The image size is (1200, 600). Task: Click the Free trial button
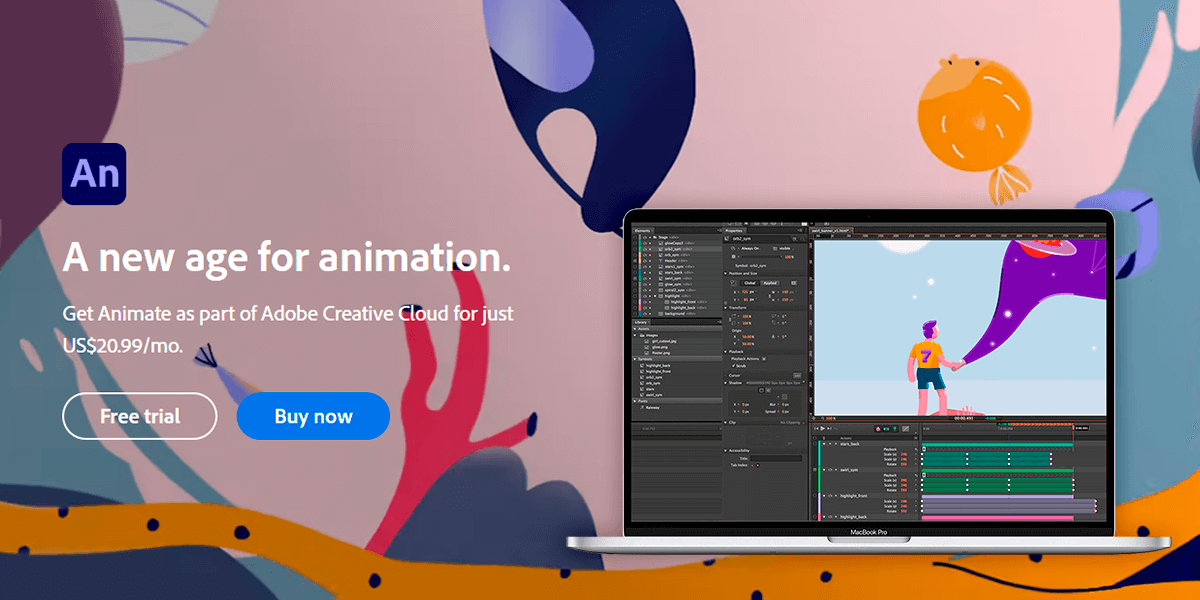tap(139, 415)
